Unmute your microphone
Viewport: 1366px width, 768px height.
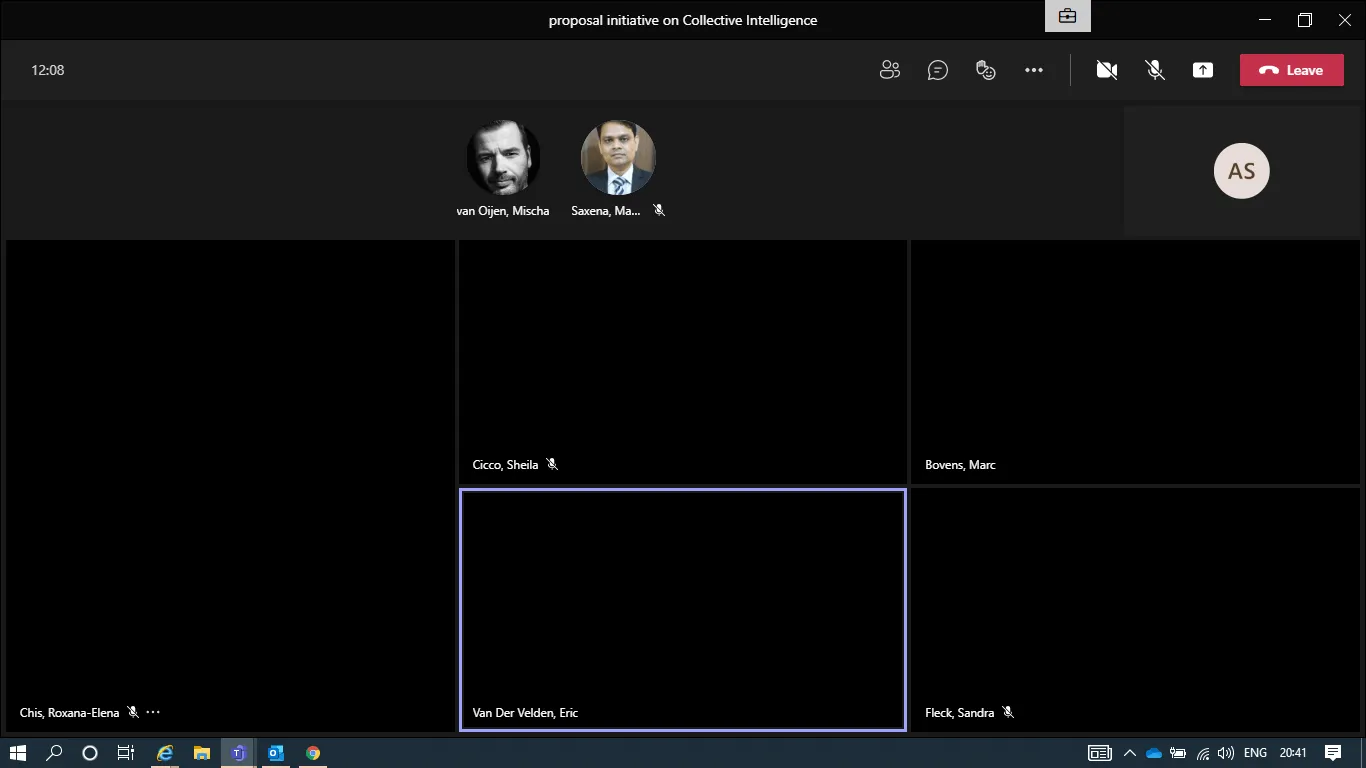point(1155,69)
